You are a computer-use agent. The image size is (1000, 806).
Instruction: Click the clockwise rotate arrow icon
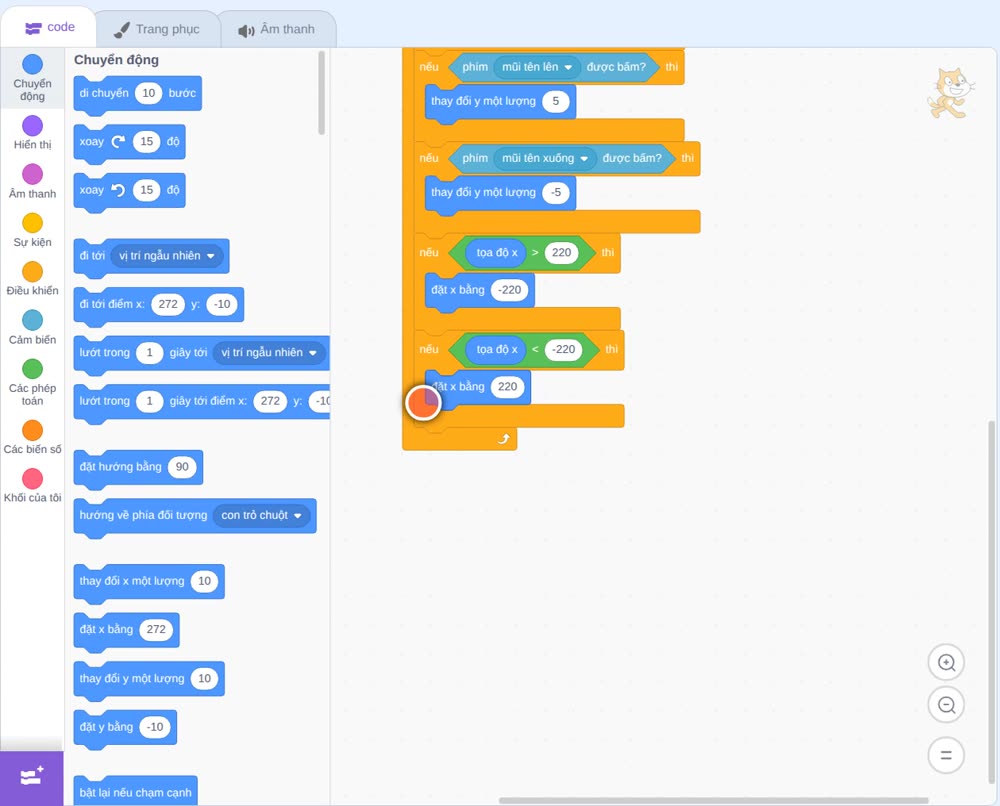[x=119, y=142]
